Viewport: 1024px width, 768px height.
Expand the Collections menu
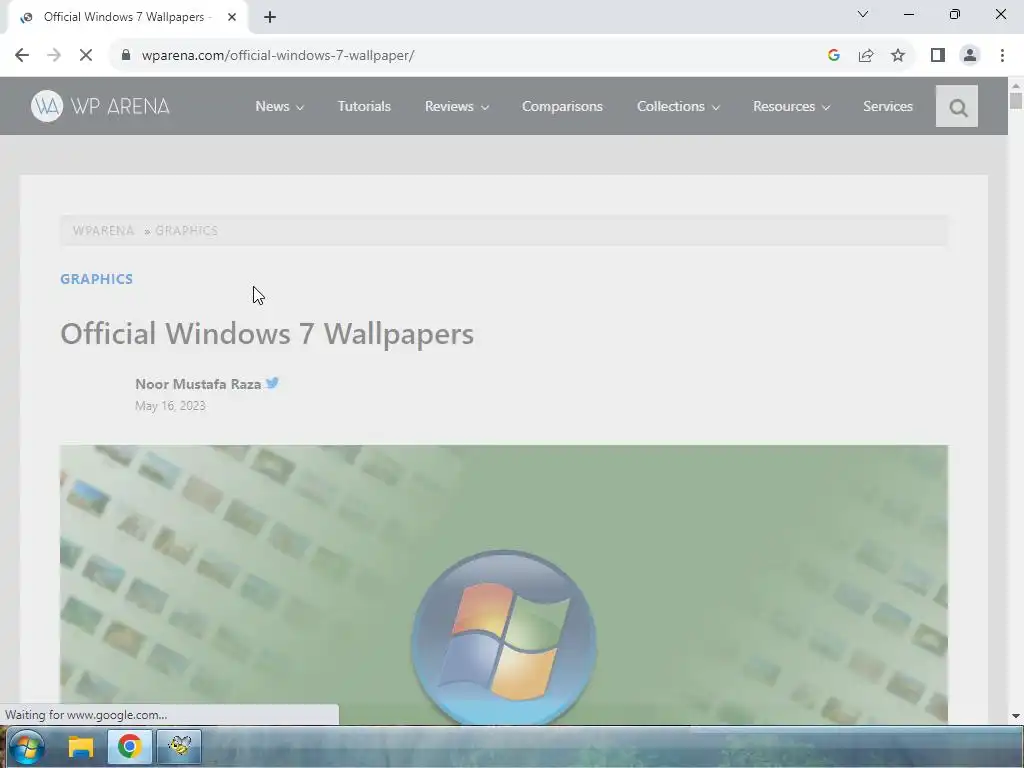pos(678,106)
